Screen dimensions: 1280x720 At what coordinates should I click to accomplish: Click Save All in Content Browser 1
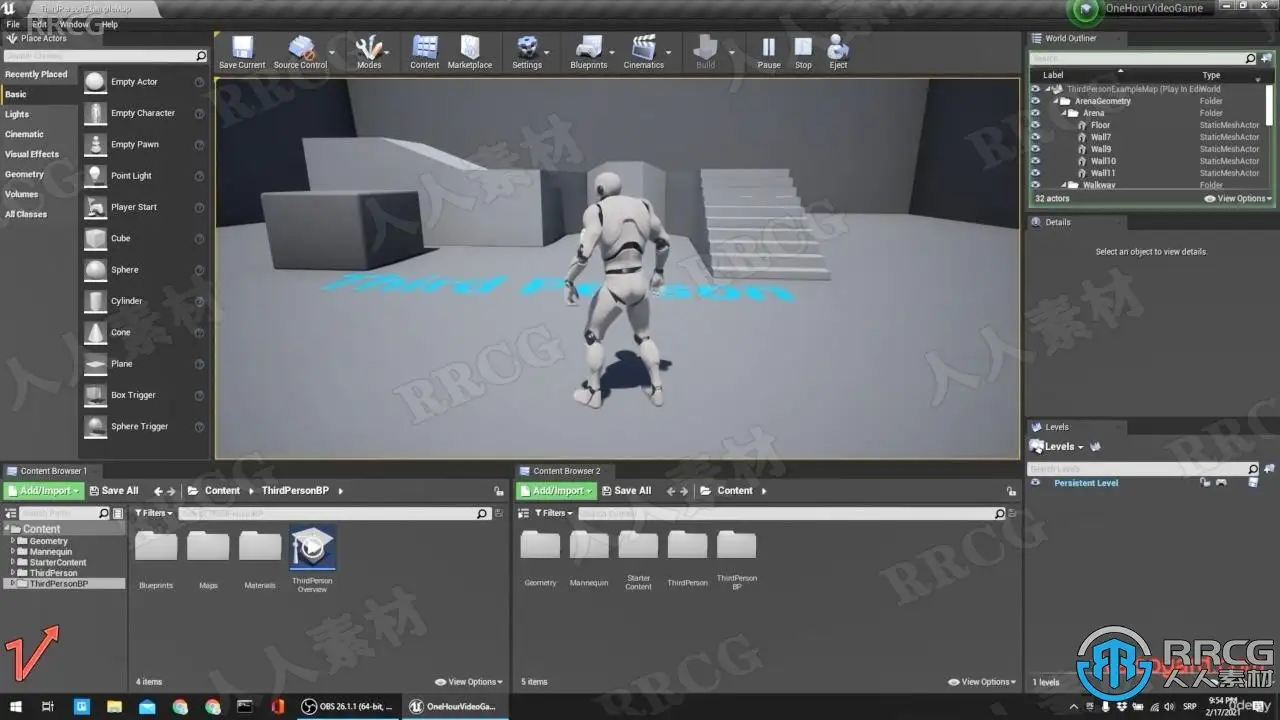pyautogui.click(x=113, y=491)
